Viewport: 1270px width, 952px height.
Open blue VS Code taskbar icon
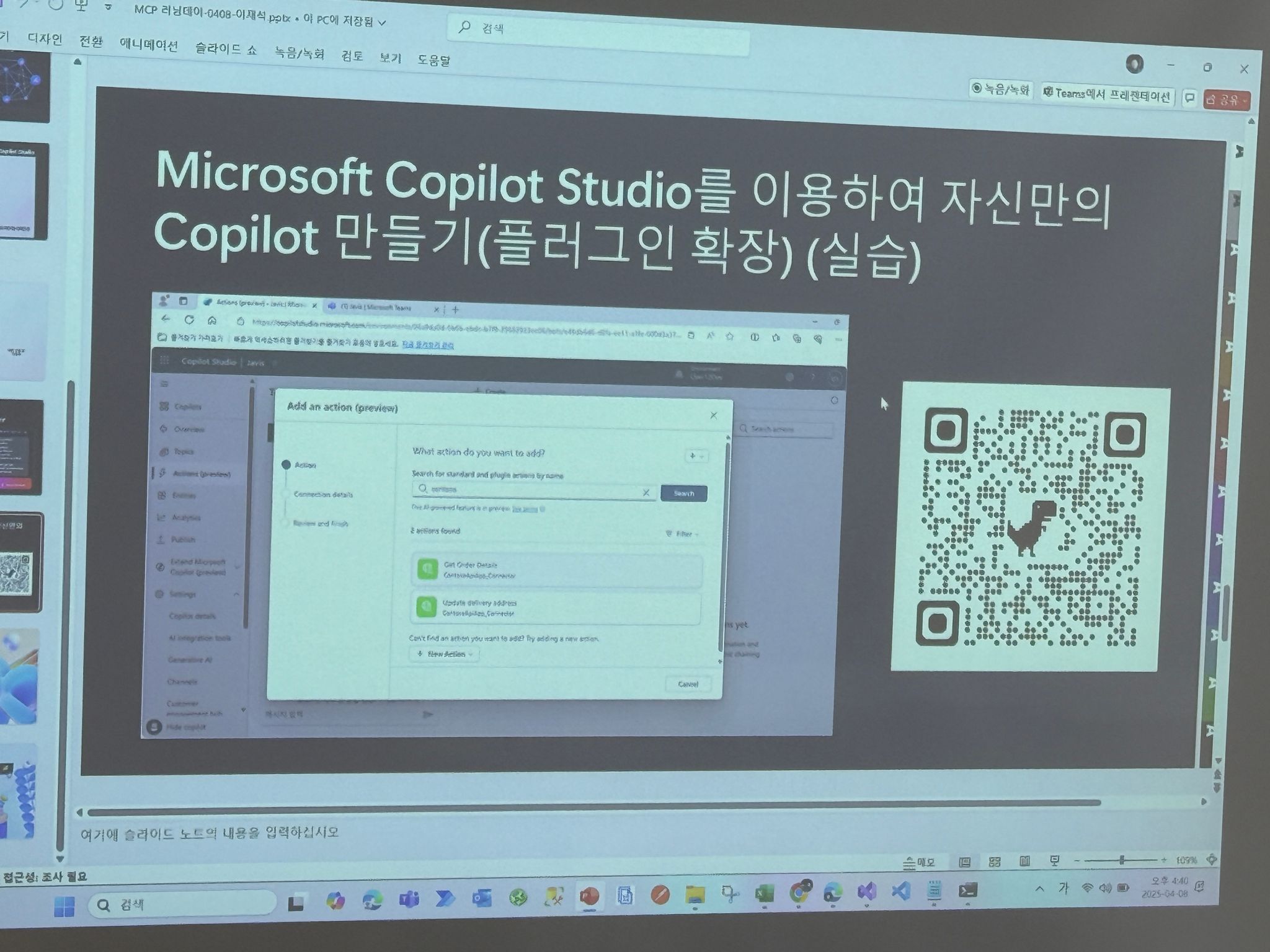[x=900, y=891]
